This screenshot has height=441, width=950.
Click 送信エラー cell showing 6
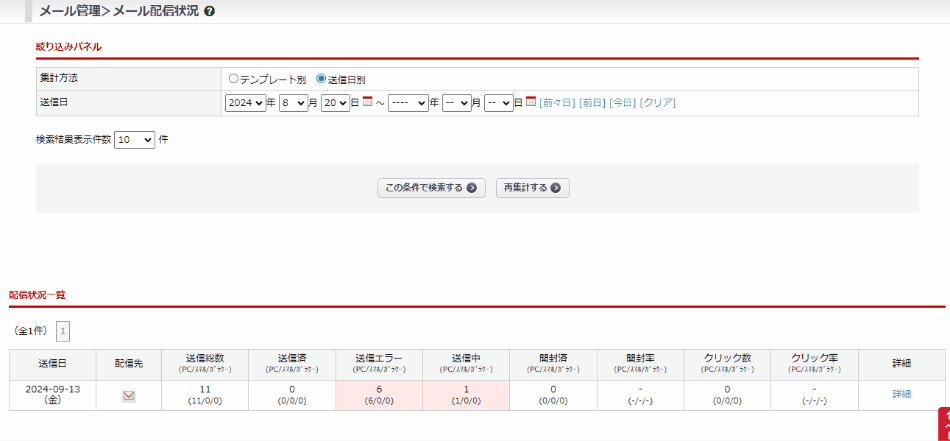tap(379, 395)
